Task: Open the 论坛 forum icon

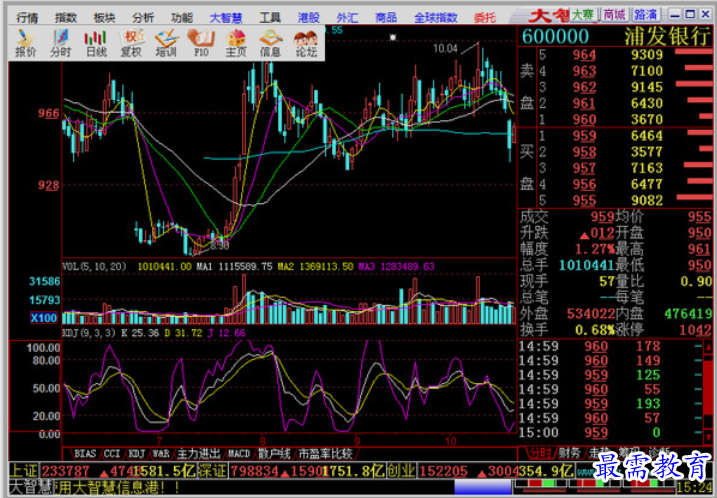Action: tap(306, 43)
